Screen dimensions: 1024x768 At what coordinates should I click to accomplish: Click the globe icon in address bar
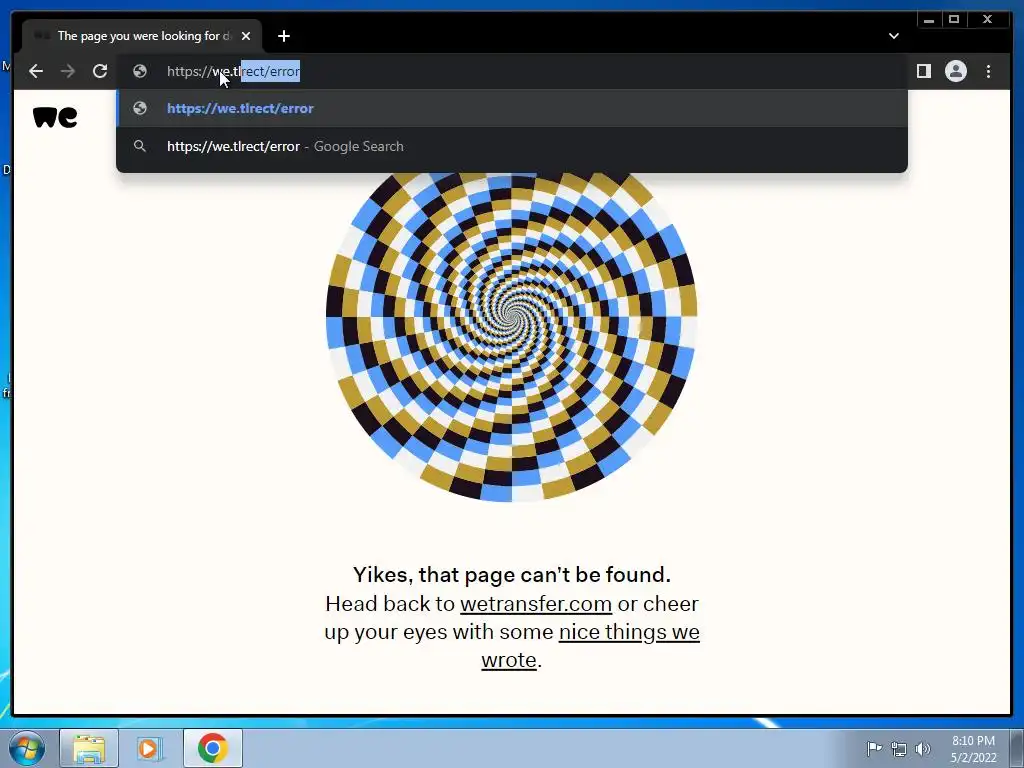click(140, 71)
